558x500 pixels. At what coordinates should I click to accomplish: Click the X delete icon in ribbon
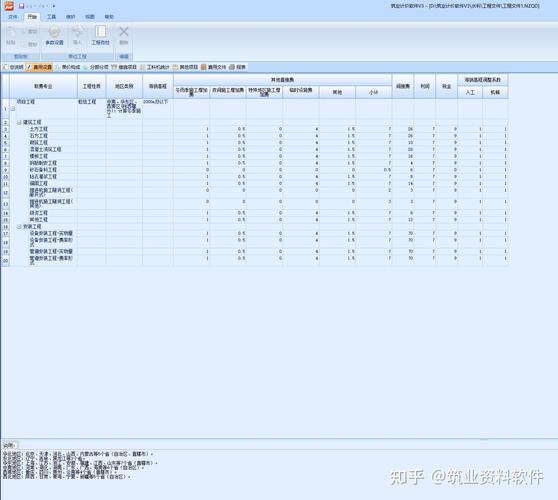tap(123, 32)
